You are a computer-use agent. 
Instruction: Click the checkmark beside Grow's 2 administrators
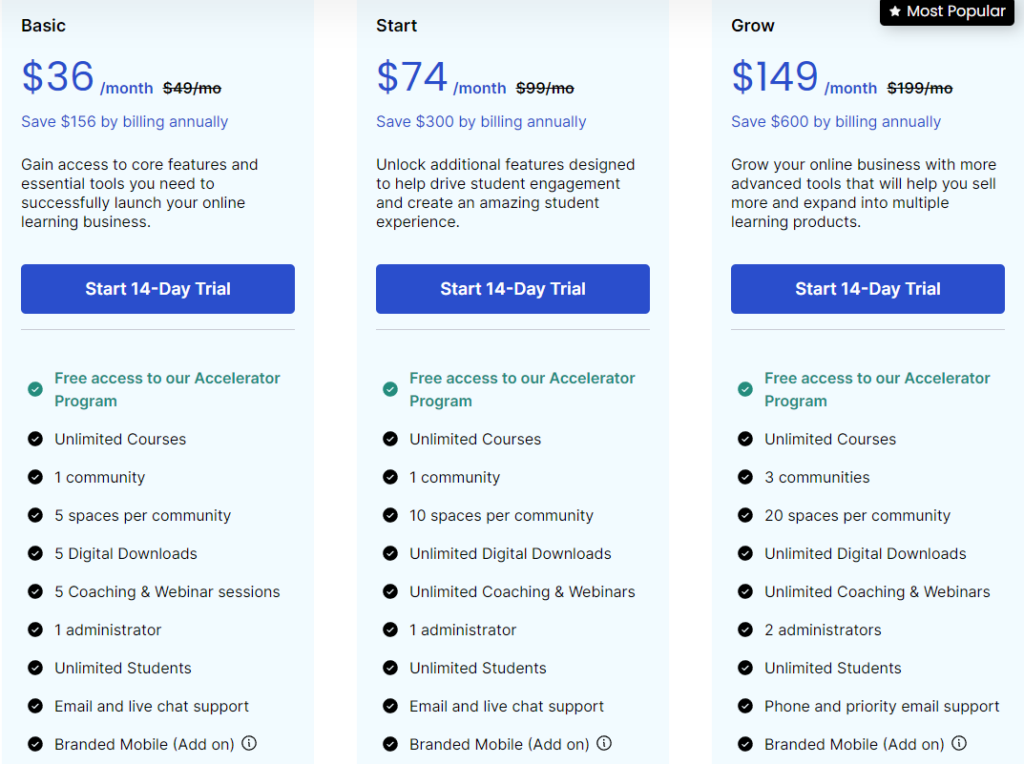click(x=745, y=630)
